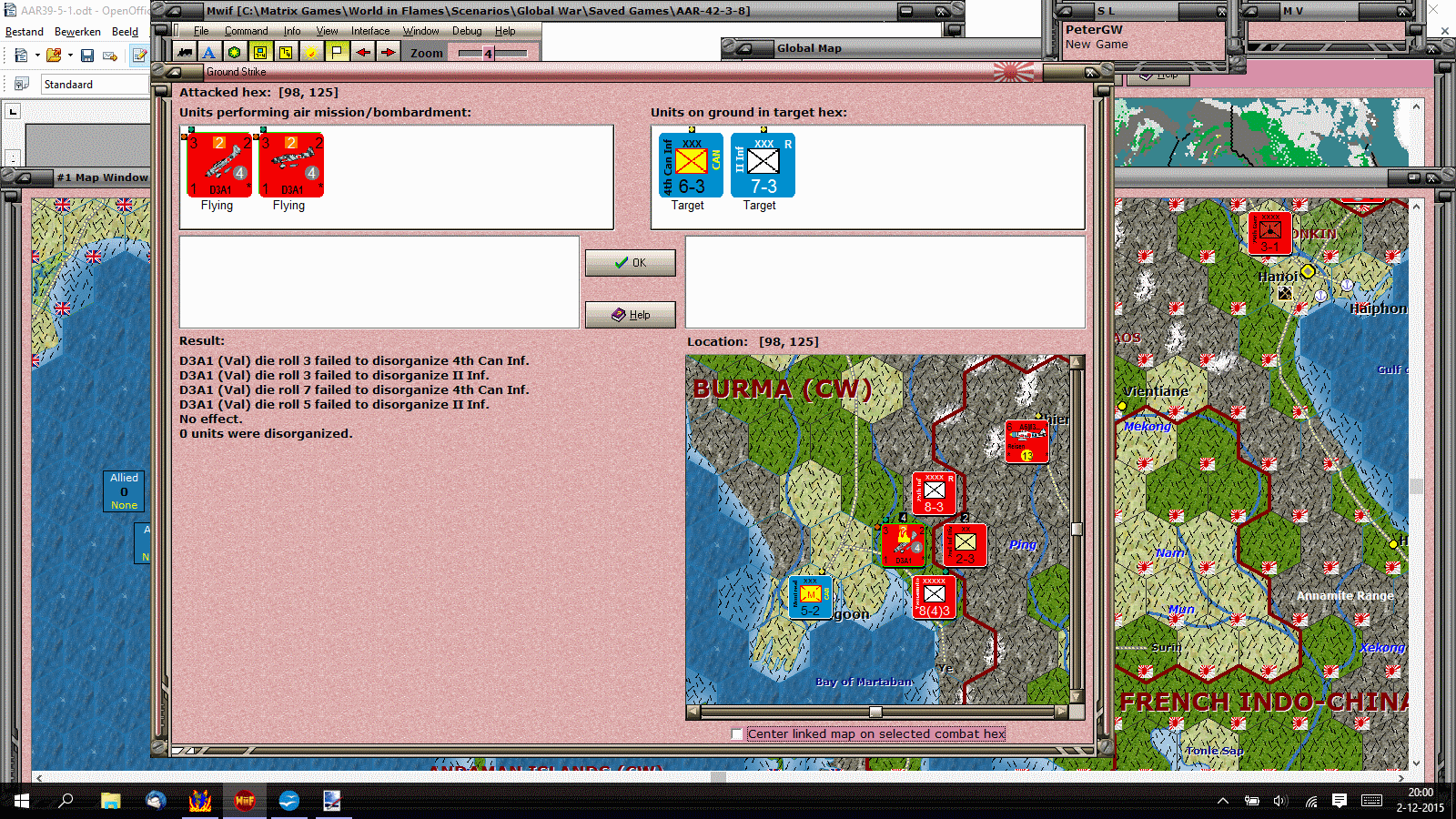The width and height of the screenshot is (1456, 819).
Task: Open the Bewerken menu in OpenOffice
Action: [77, 31]
